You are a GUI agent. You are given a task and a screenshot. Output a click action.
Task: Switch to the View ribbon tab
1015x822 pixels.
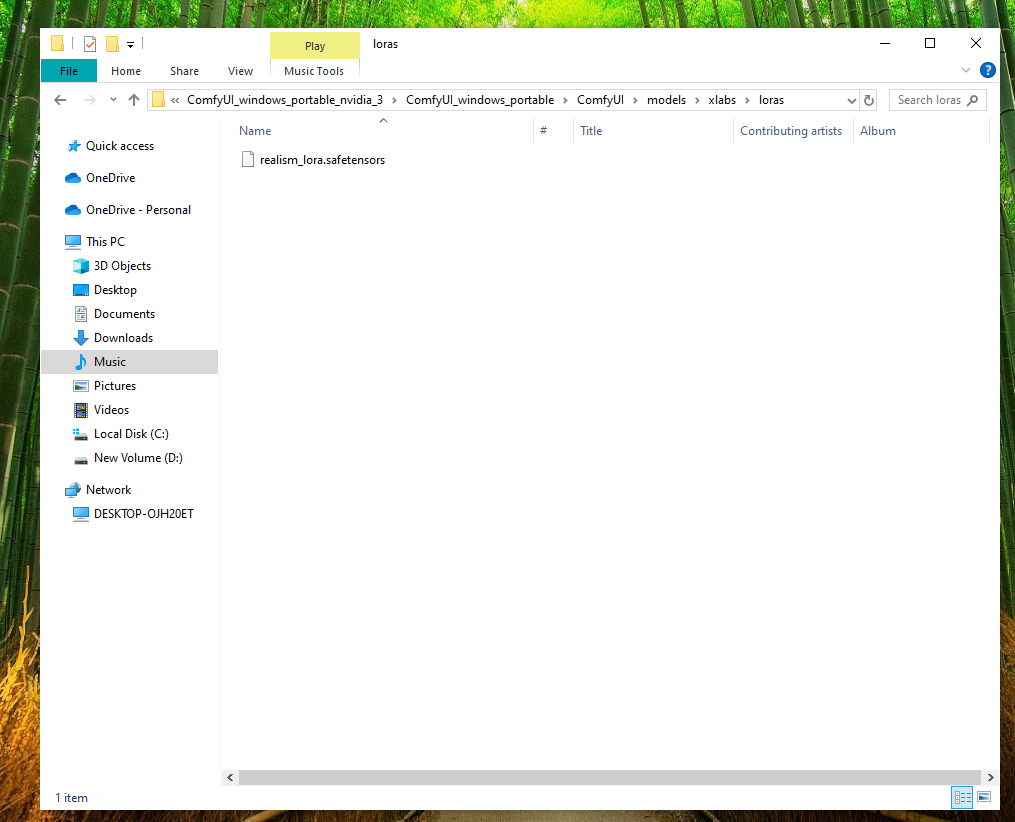[240, 71]
